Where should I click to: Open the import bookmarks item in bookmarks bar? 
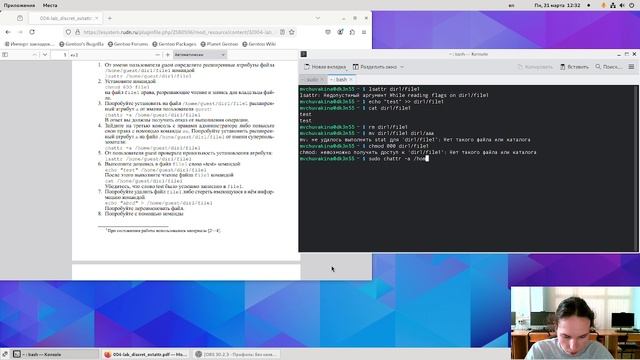(29, 44)
